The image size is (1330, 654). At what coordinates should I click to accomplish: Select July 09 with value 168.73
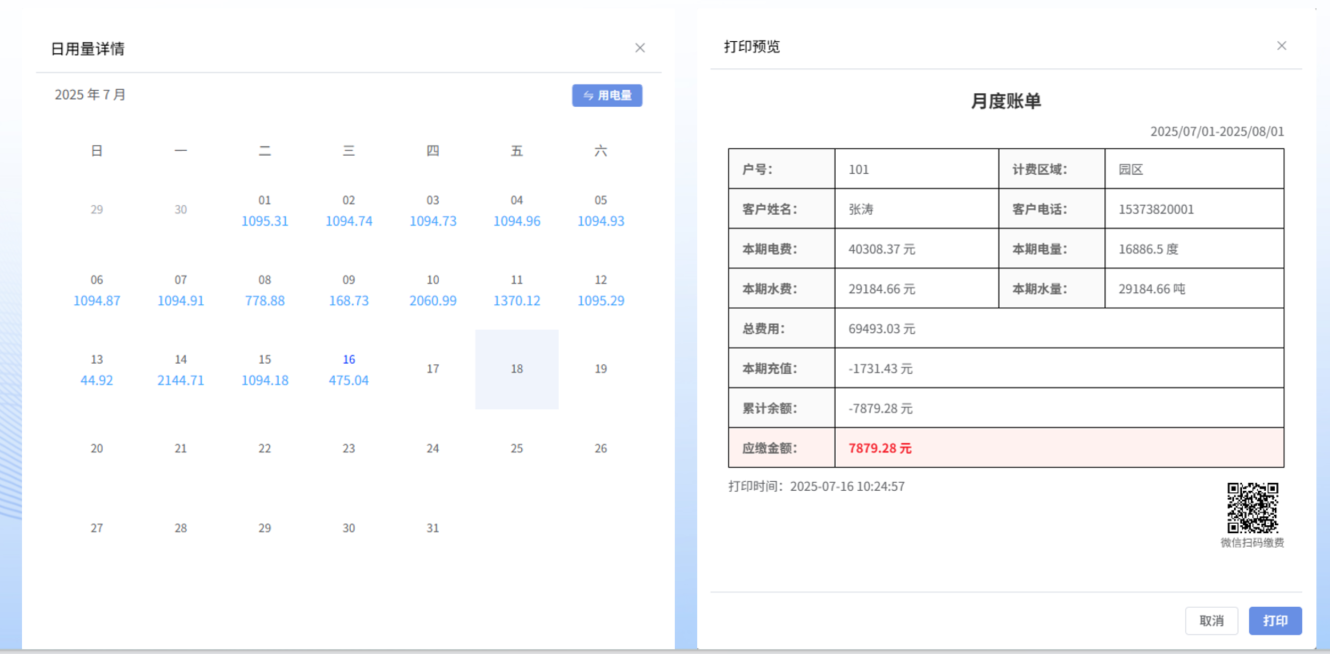coord(349,290)
